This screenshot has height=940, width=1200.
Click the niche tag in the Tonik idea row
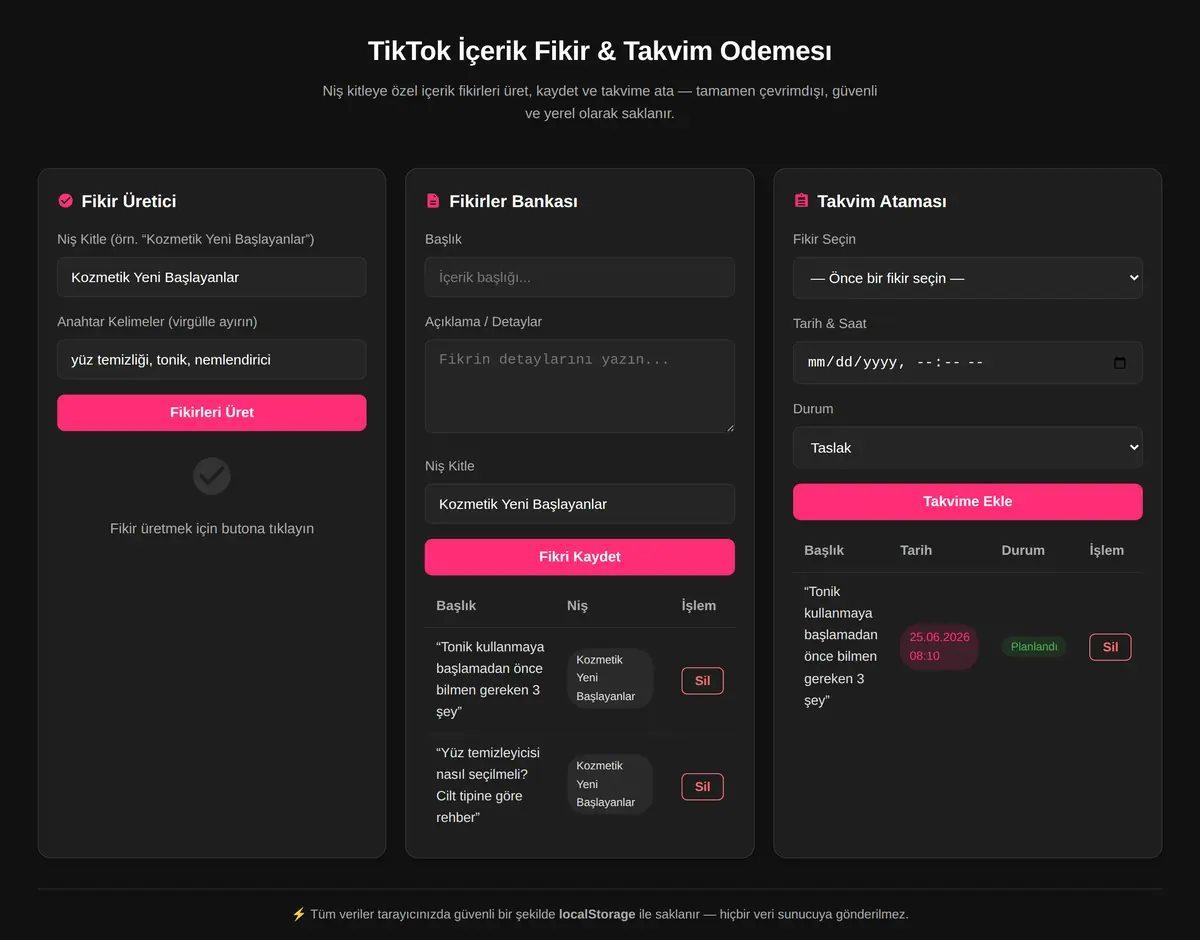pos(610,678)
